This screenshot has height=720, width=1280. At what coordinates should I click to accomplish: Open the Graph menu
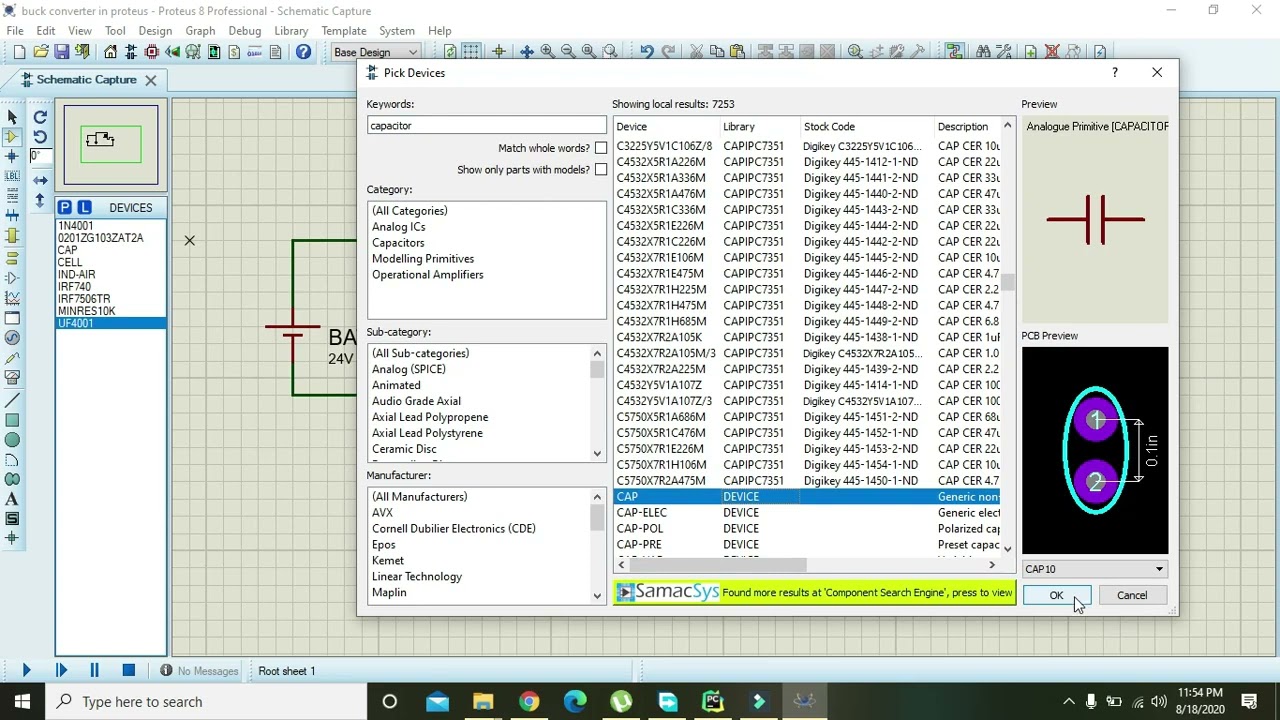tap(200, 31)
